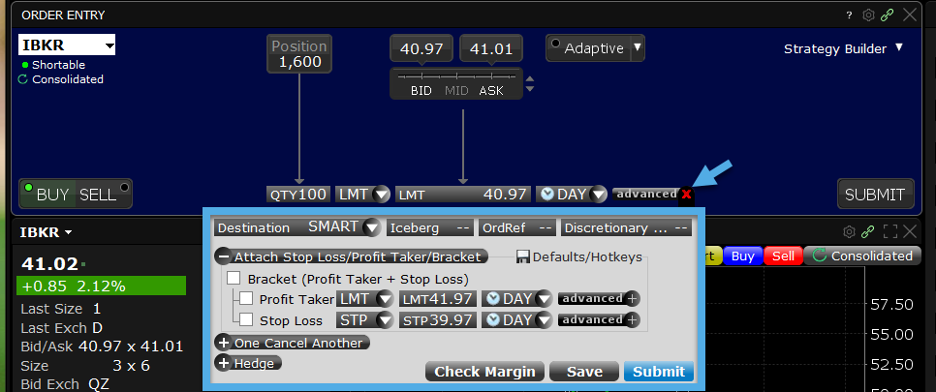The width and height of the screenshot is (936, 392).
Task: Click ASK on the price slider
Action: (x=491, y=91)
